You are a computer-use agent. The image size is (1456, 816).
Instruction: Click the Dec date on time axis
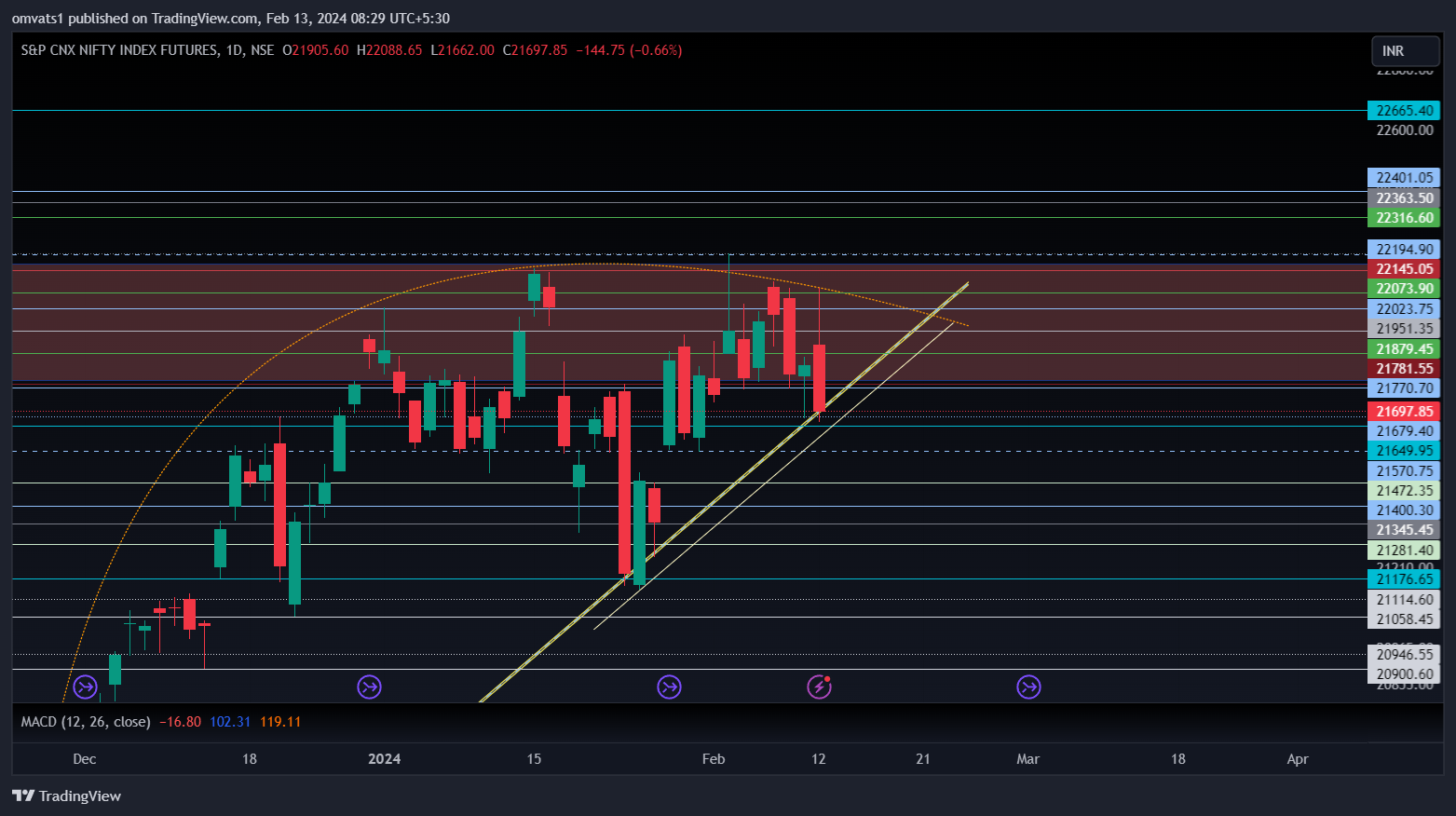(85, 759)
